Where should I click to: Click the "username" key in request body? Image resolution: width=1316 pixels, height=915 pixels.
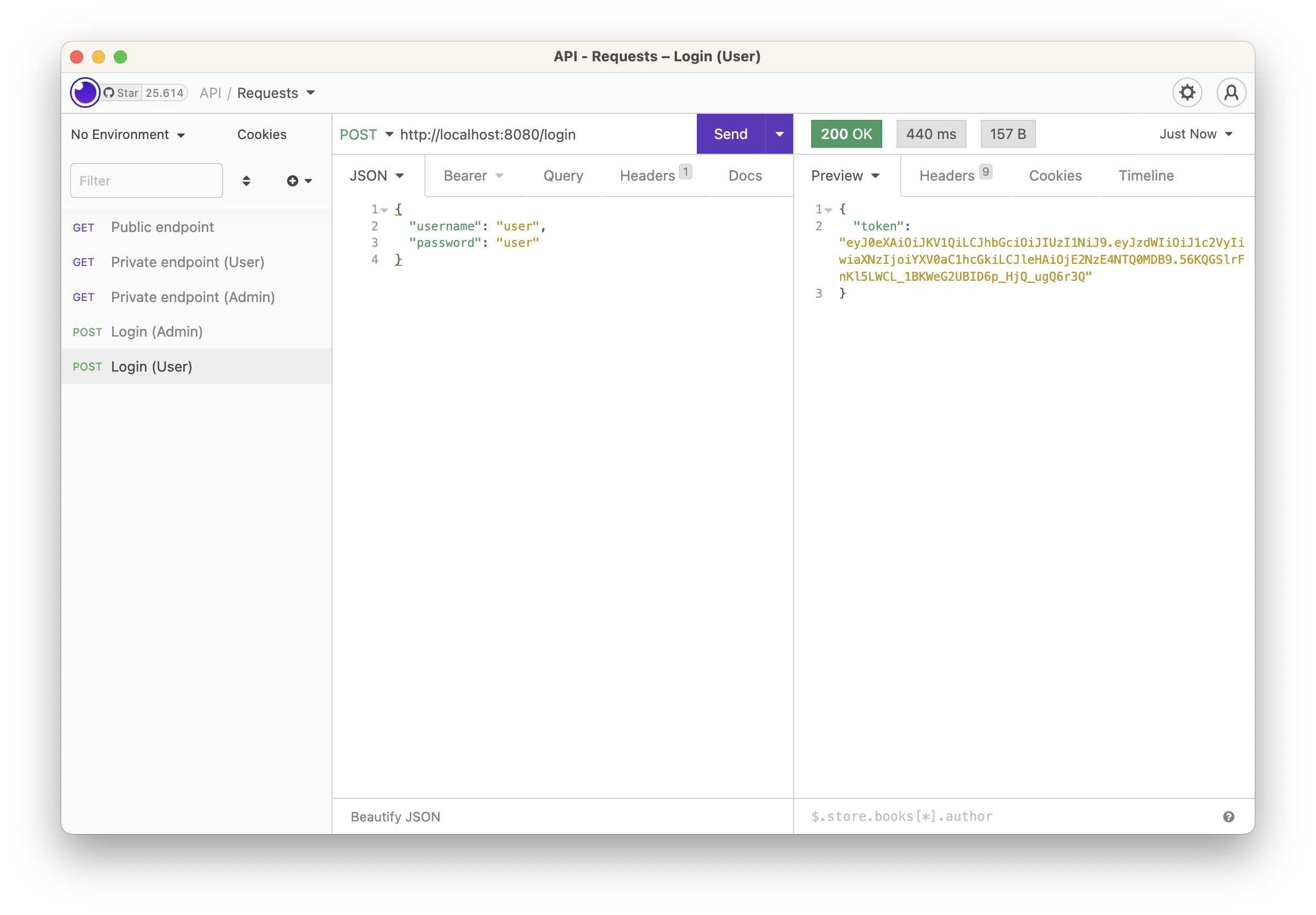click(445, 227)
